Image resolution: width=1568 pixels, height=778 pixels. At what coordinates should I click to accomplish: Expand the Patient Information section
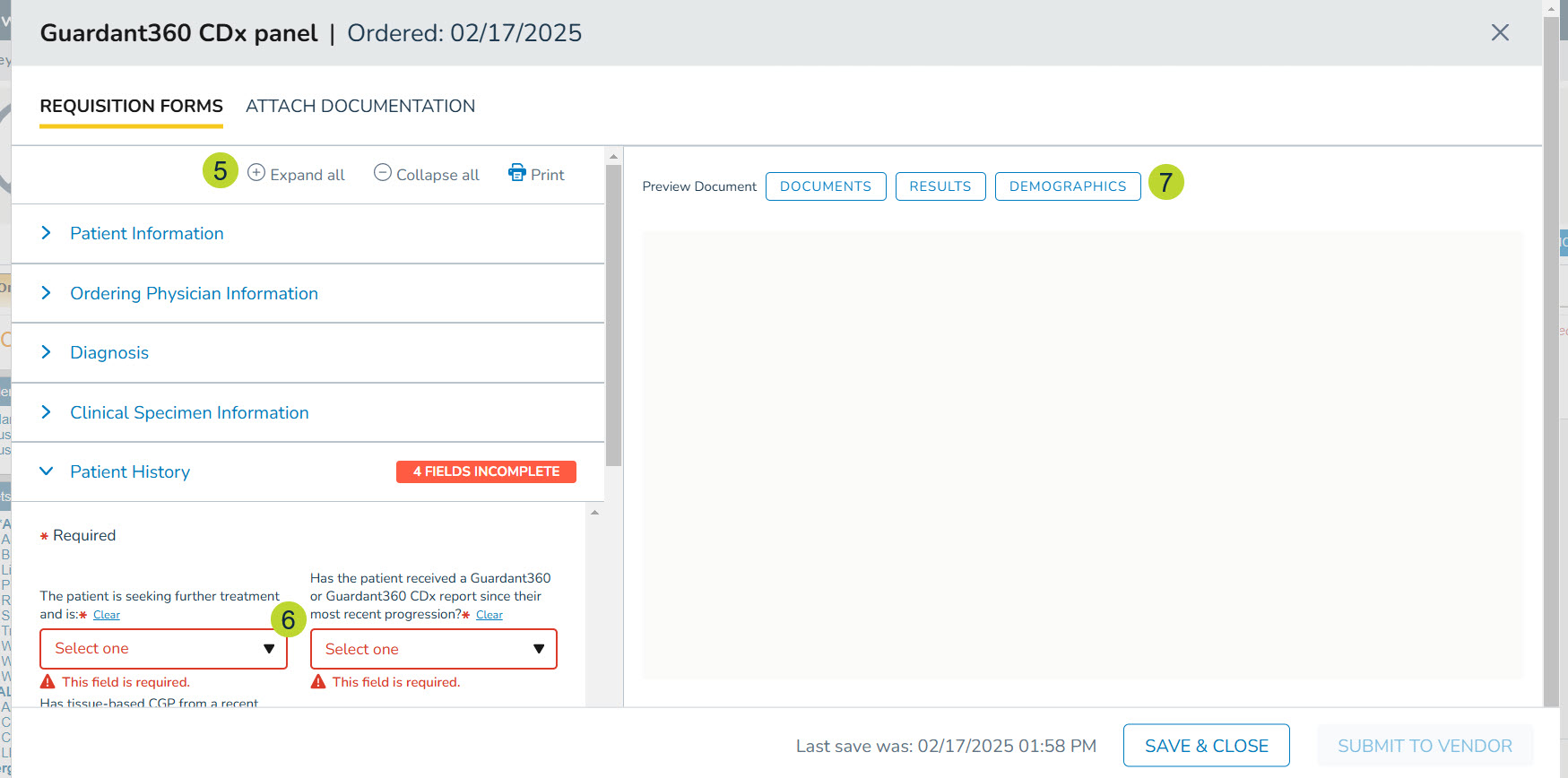pos(147,234)
